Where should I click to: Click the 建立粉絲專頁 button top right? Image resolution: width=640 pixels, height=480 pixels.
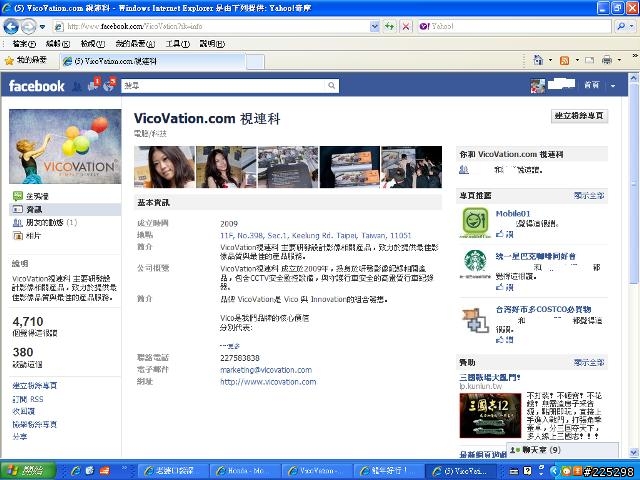tap(579, 116)
